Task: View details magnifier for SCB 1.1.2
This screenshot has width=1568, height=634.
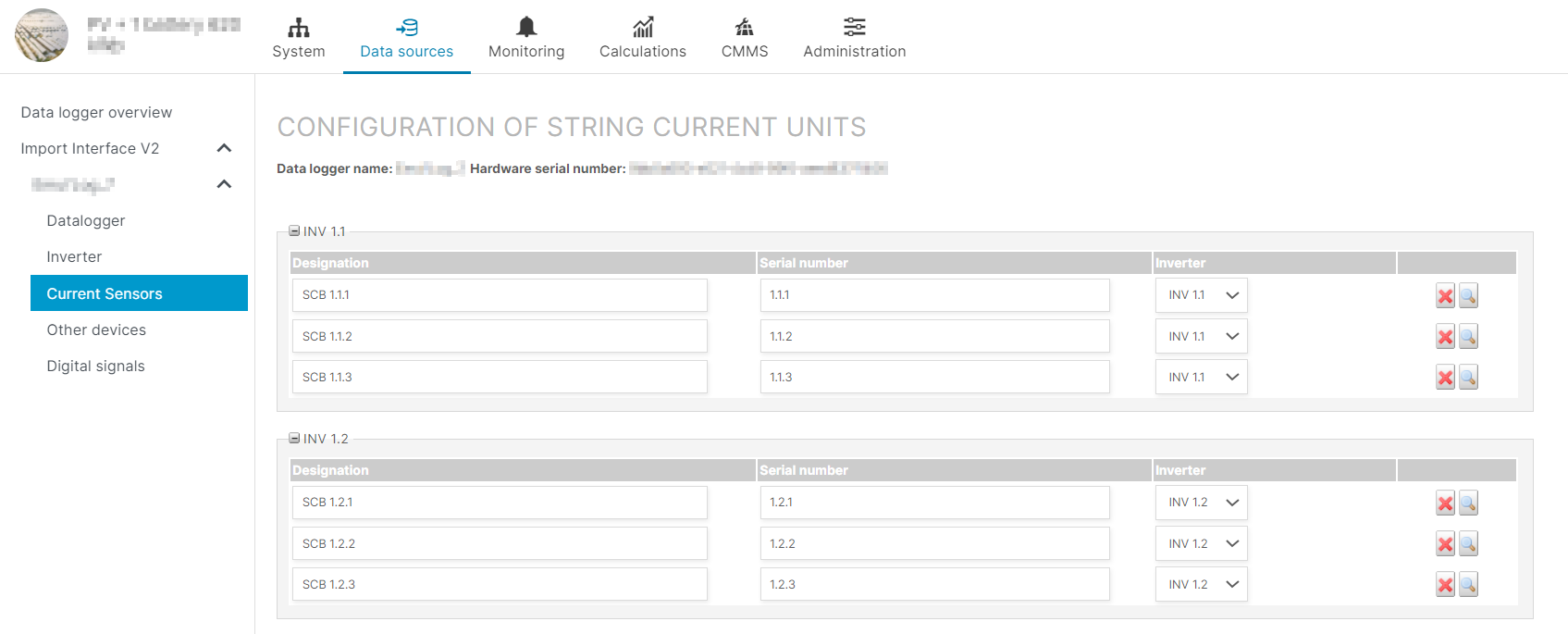Action: [x=1468, y=337]
